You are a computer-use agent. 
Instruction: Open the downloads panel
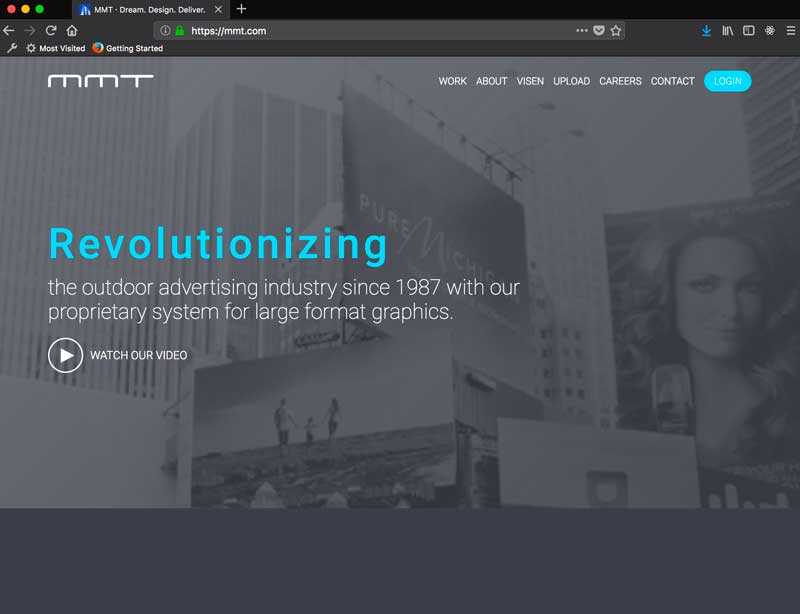(706, 31)
